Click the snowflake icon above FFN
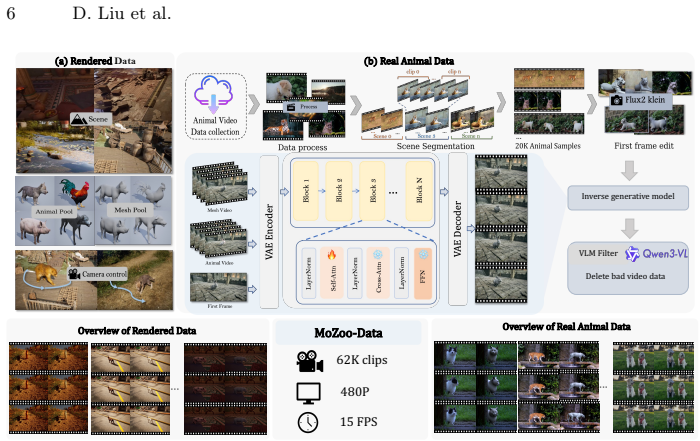700x441 pixels. 423,254
